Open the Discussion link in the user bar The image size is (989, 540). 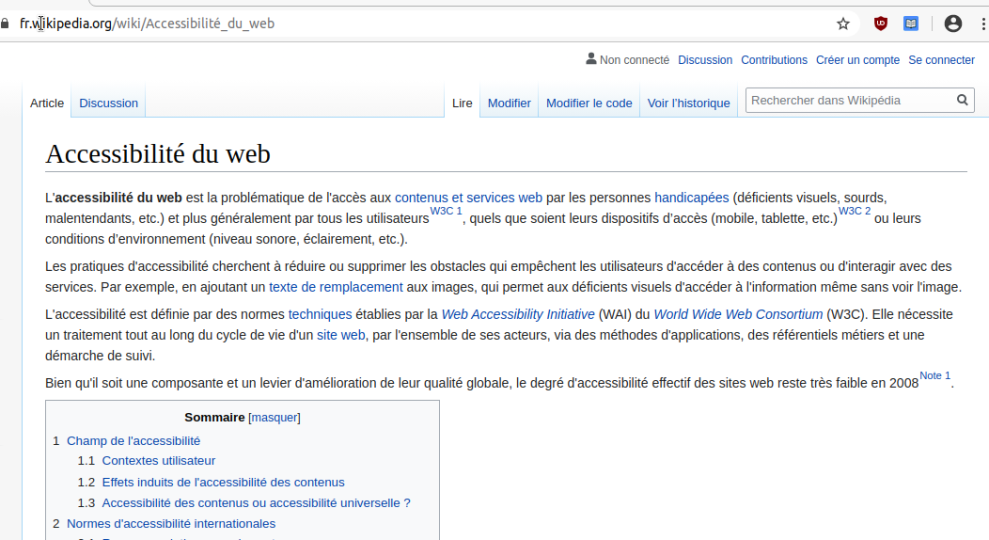(705, 60)
